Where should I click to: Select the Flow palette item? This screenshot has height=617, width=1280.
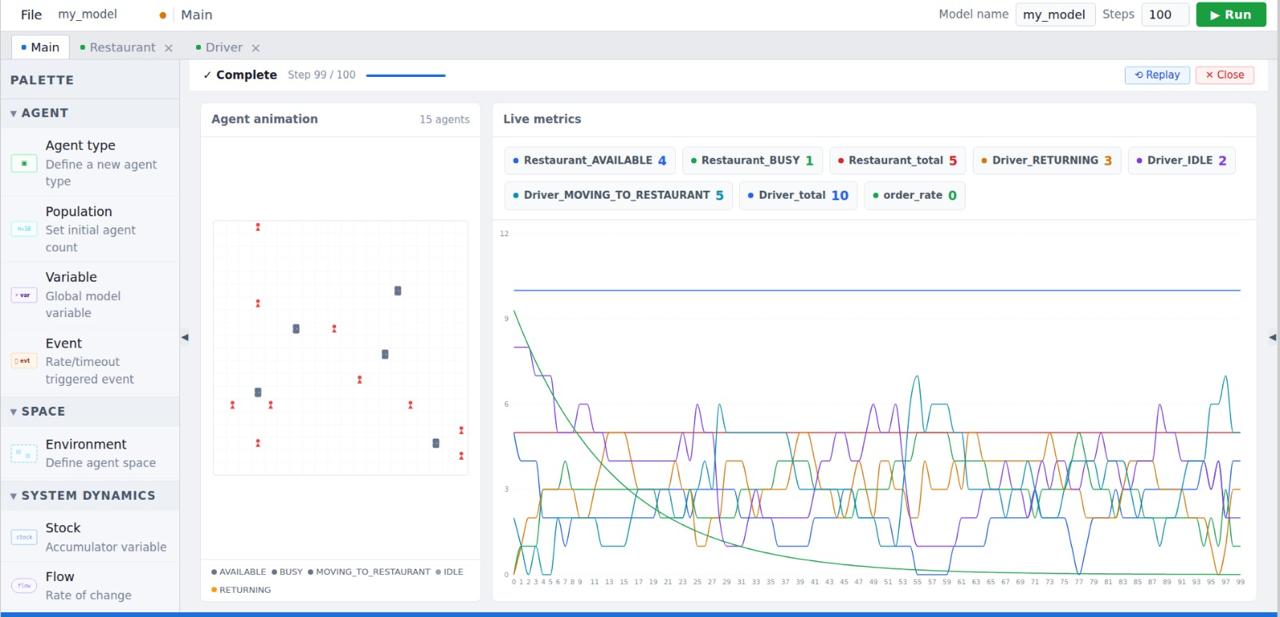90,585
